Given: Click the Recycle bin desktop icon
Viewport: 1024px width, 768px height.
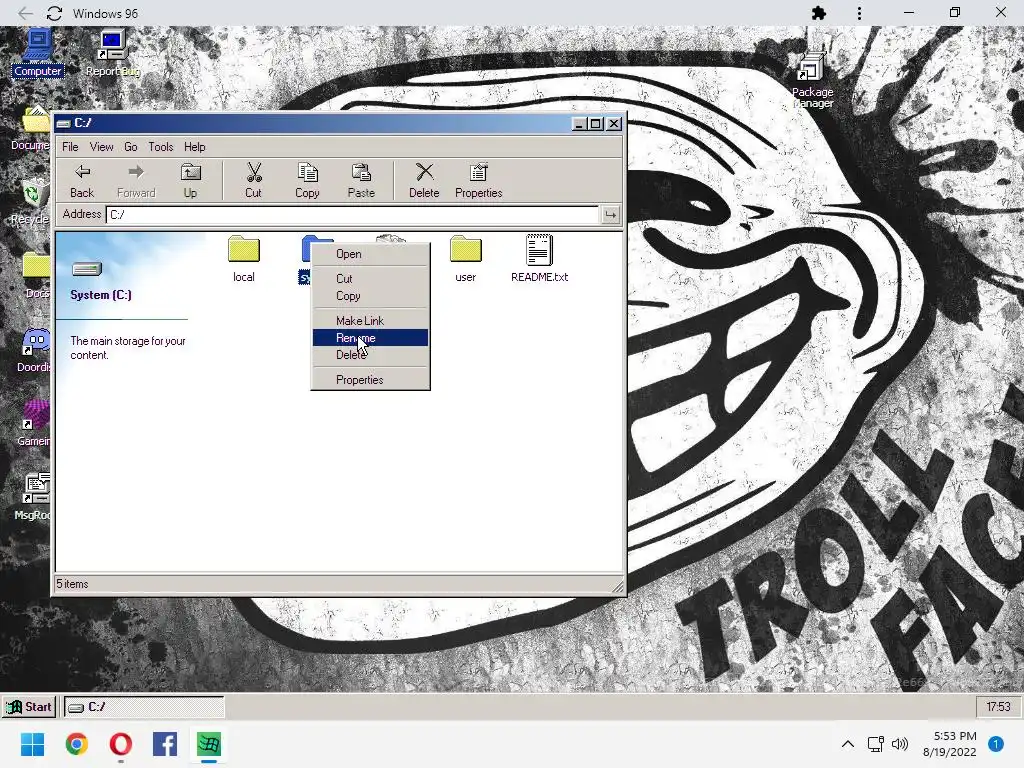Looking at the screenshot, I should pos(30,202).
